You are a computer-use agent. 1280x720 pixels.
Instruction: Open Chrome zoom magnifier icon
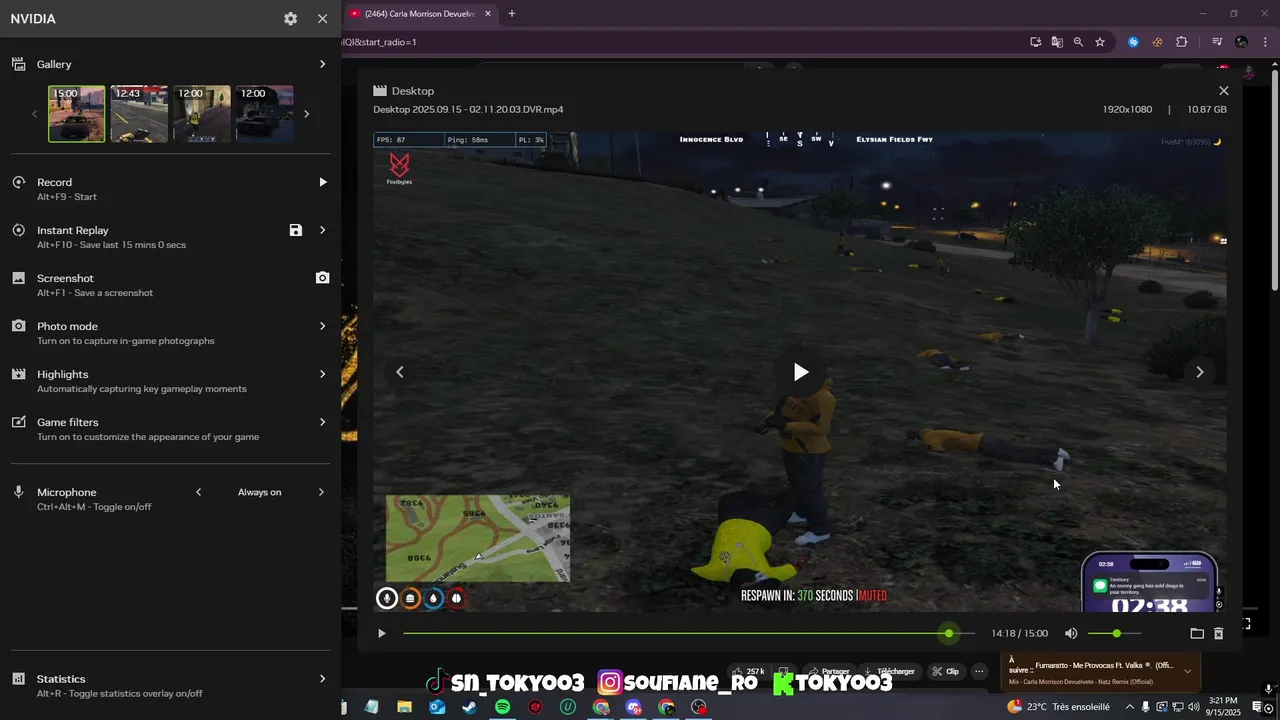point(1078,42)
